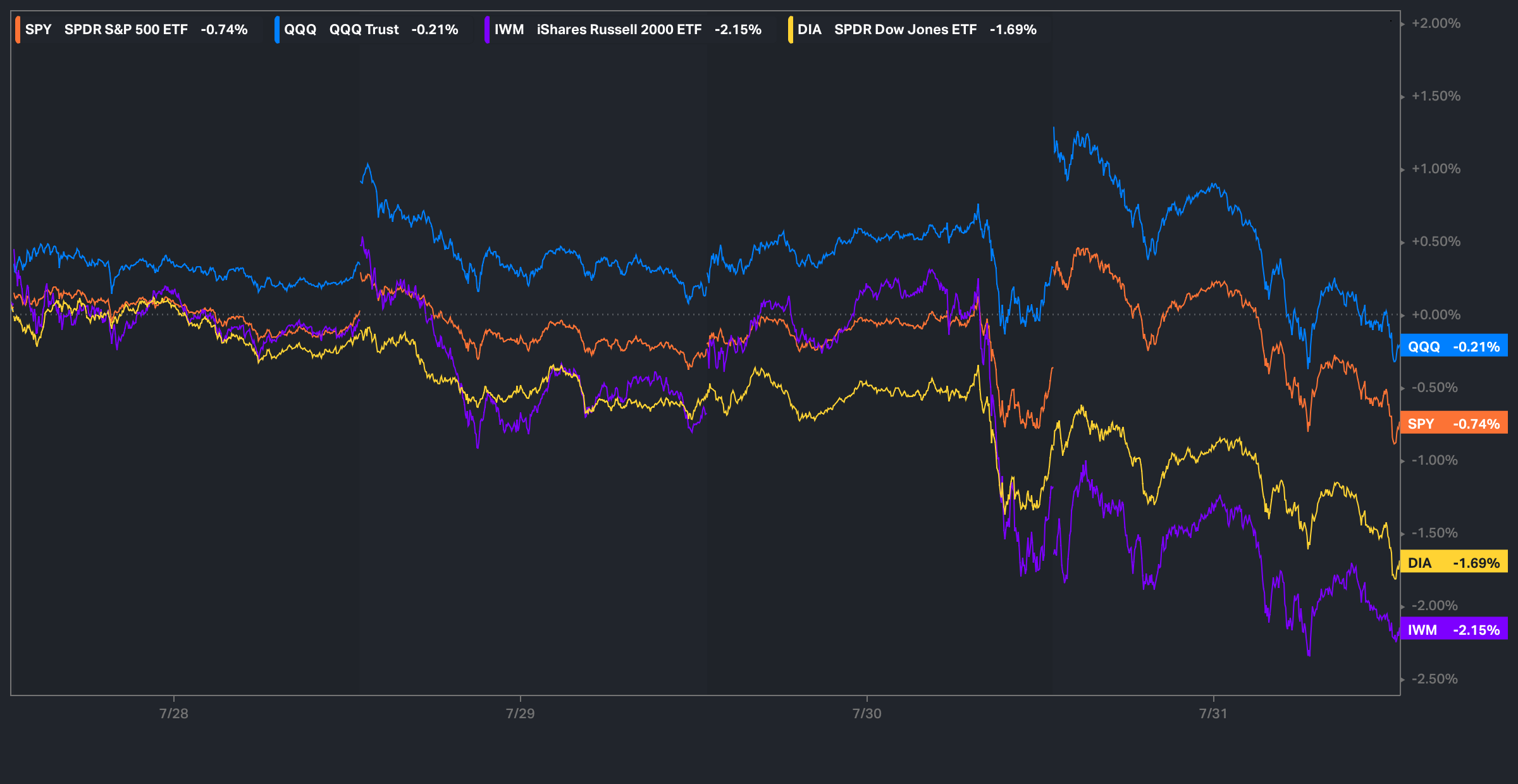Click the yellow DIA -1.69% price tag
This screenshot has width=1518, height=784.
(1453, 563)
